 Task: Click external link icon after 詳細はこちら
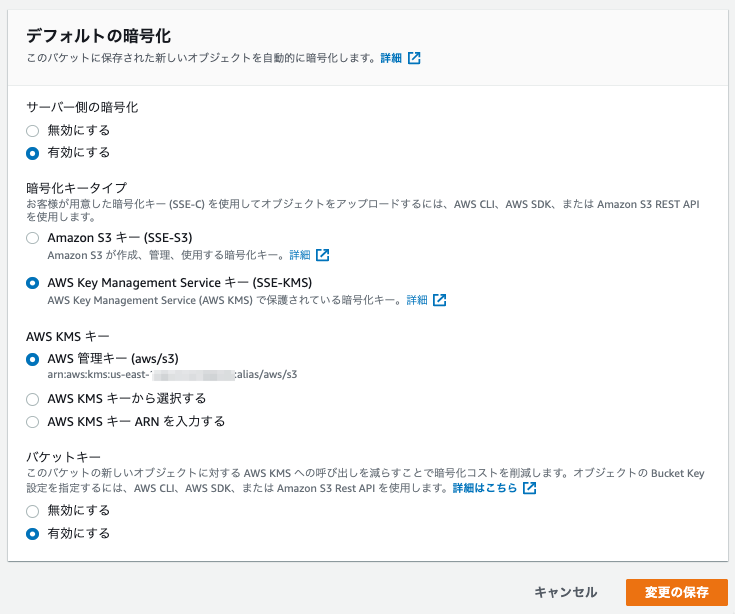coord(529,488)
